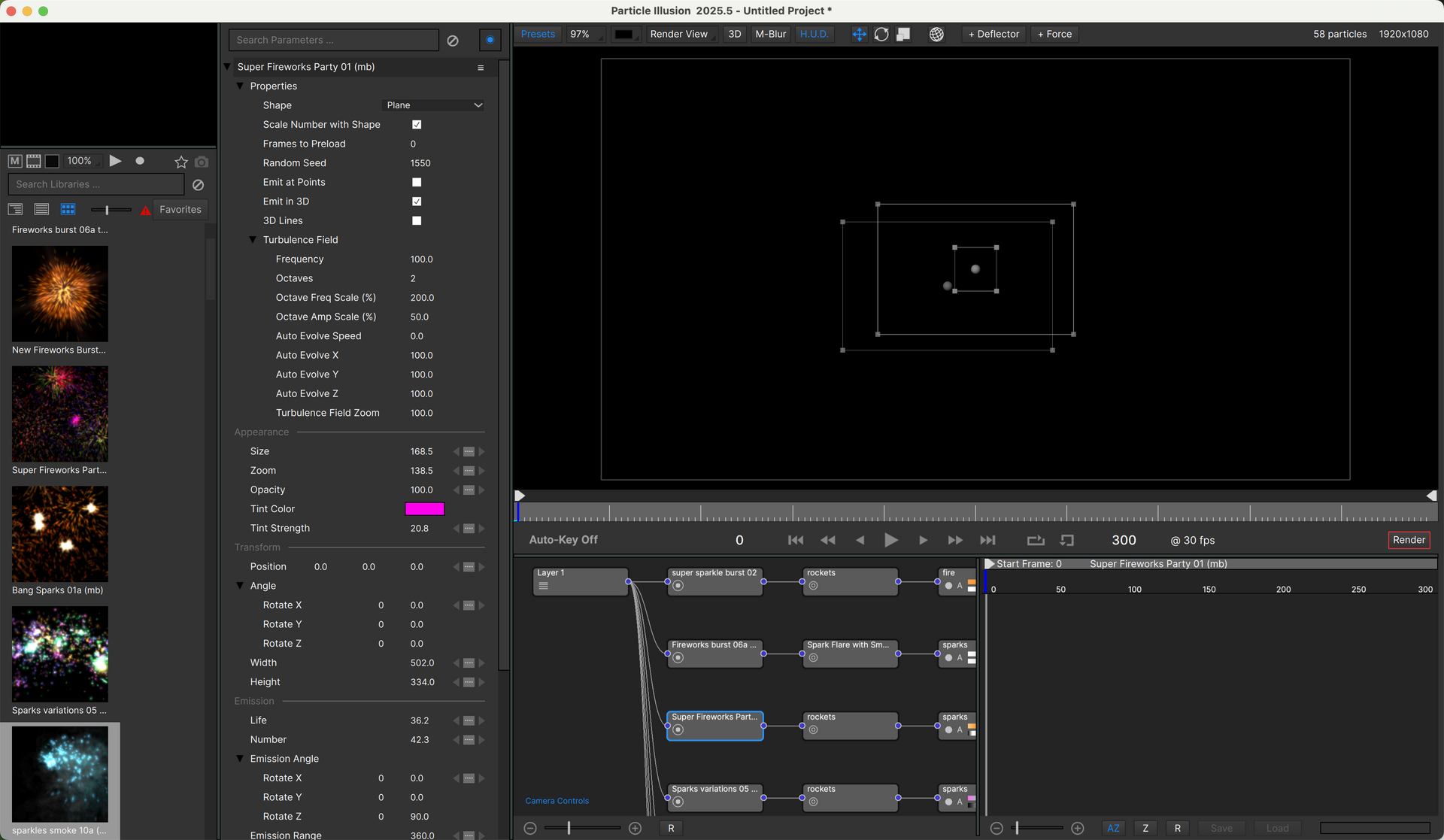Open the magenta Tint Color swatch
Viewport: 1444px width, 840px height.
(x=425, y=509)
